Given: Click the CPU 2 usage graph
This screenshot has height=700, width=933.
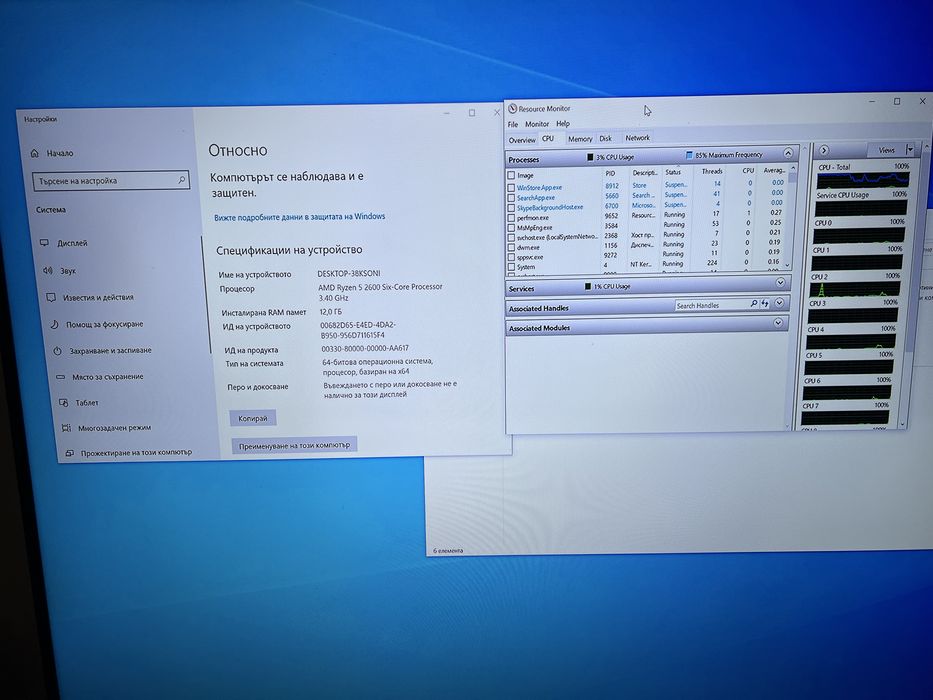Looking at the screenshot, I should click(854, 289).
